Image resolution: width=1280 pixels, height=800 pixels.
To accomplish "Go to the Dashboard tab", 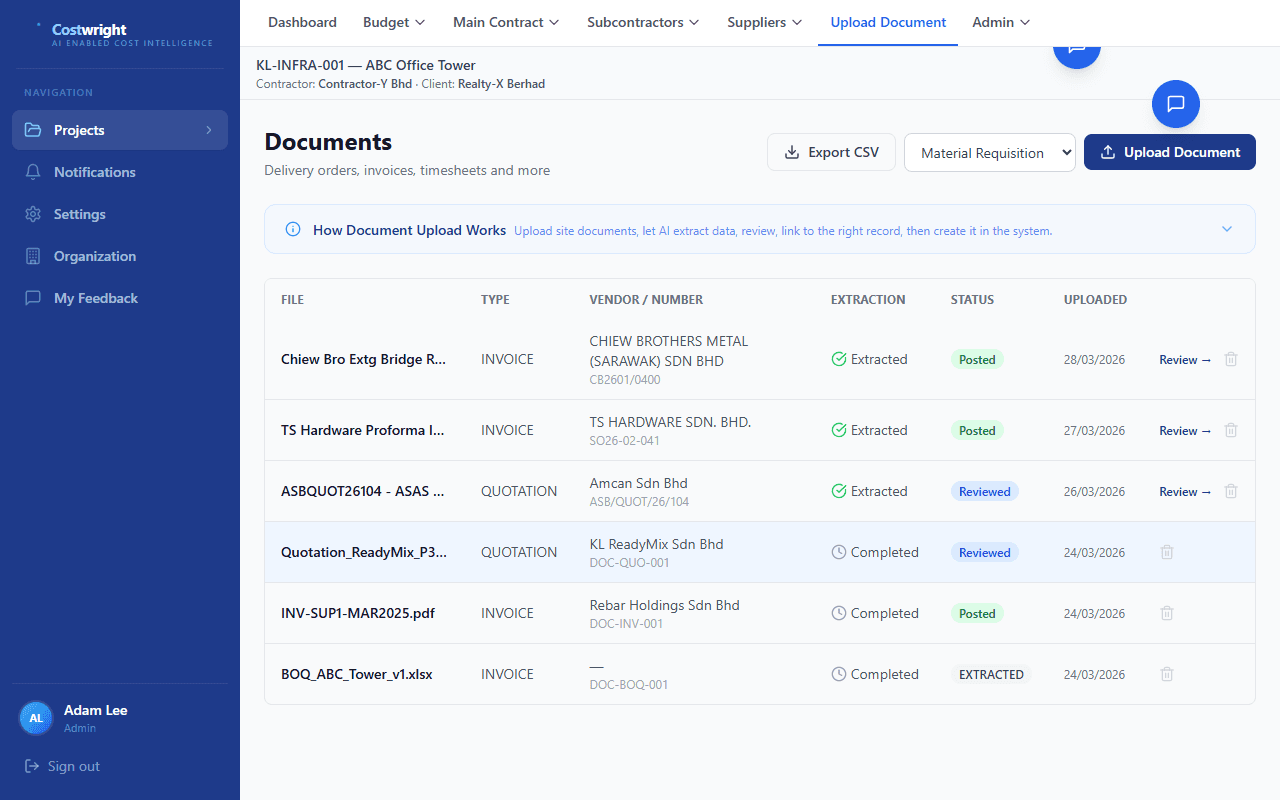I will pos(302,22).
